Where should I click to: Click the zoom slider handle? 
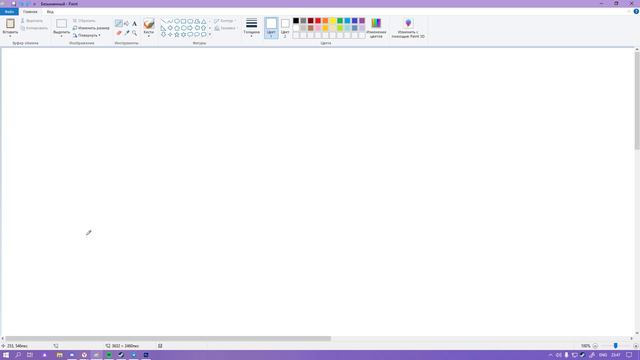[x=616, y=346]
